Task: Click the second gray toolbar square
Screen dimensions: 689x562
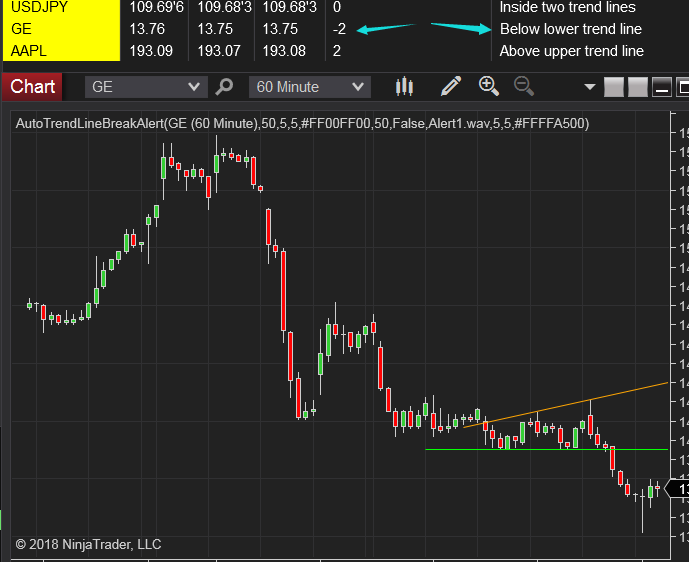Action: pyautogui.click(x=638, y=87)
